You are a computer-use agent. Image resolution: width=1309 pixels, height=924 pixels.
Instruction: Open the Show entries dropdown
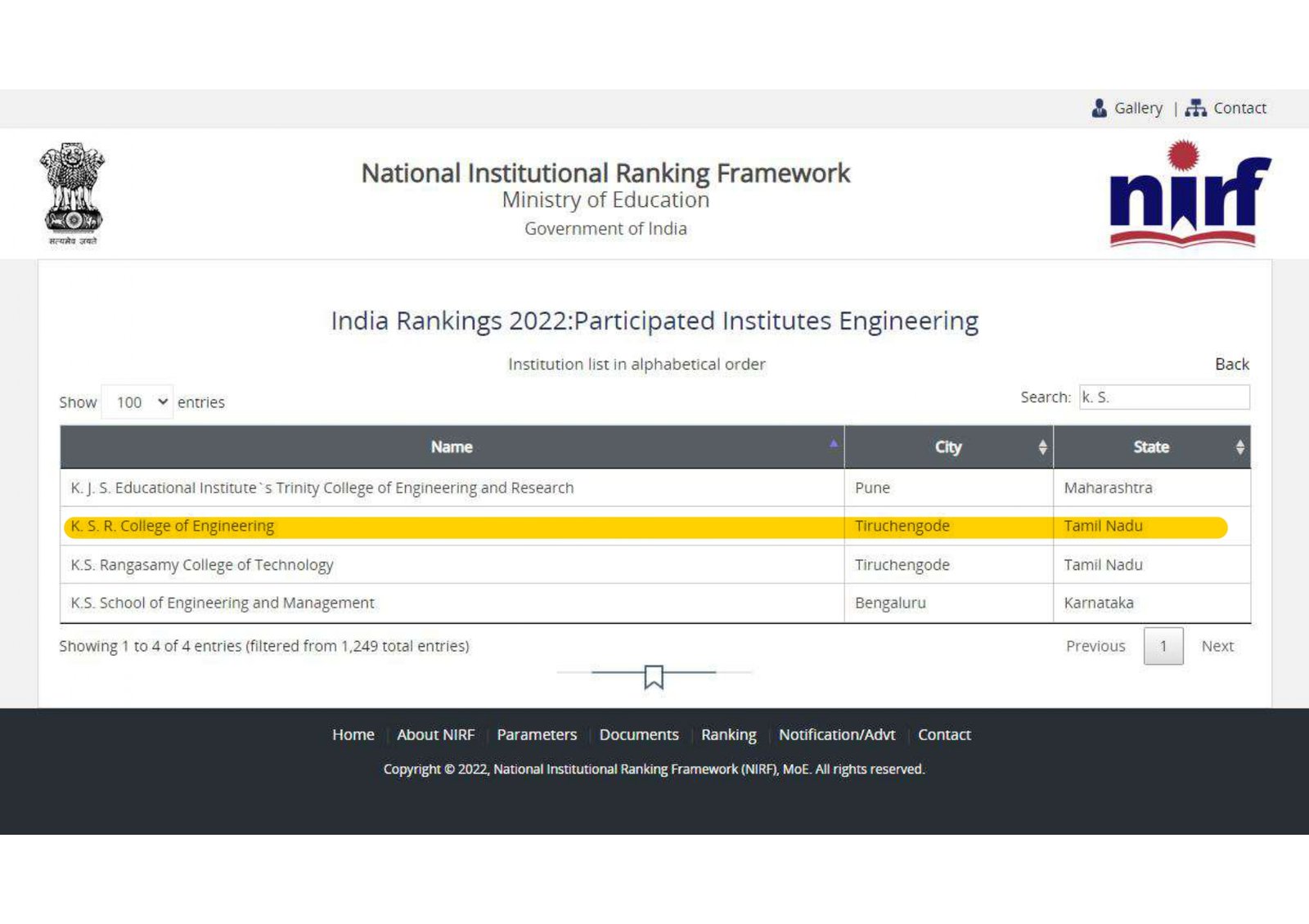(x=137, y=402)
